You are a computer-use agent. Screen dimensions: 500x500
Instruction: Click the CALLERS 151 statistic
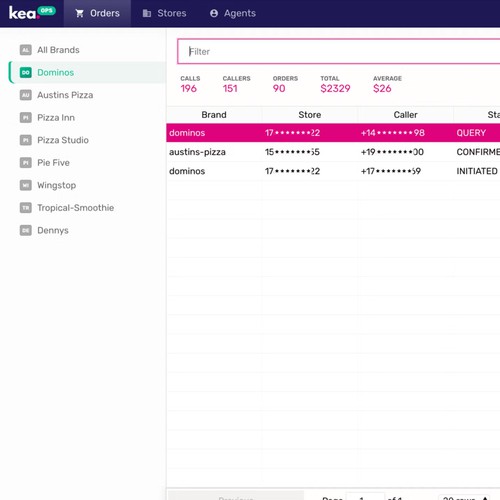coord(236,84)
